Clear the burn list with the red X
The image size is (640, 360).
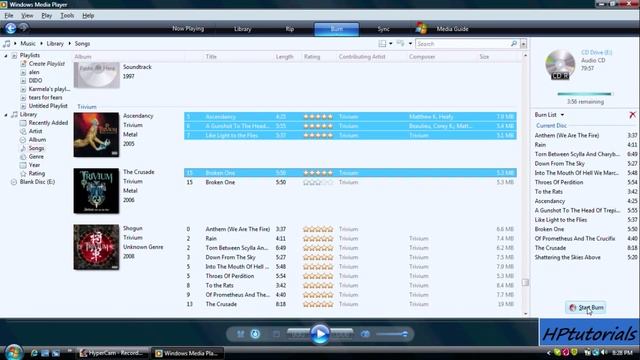pyautogui.click(x=632, y=115)
